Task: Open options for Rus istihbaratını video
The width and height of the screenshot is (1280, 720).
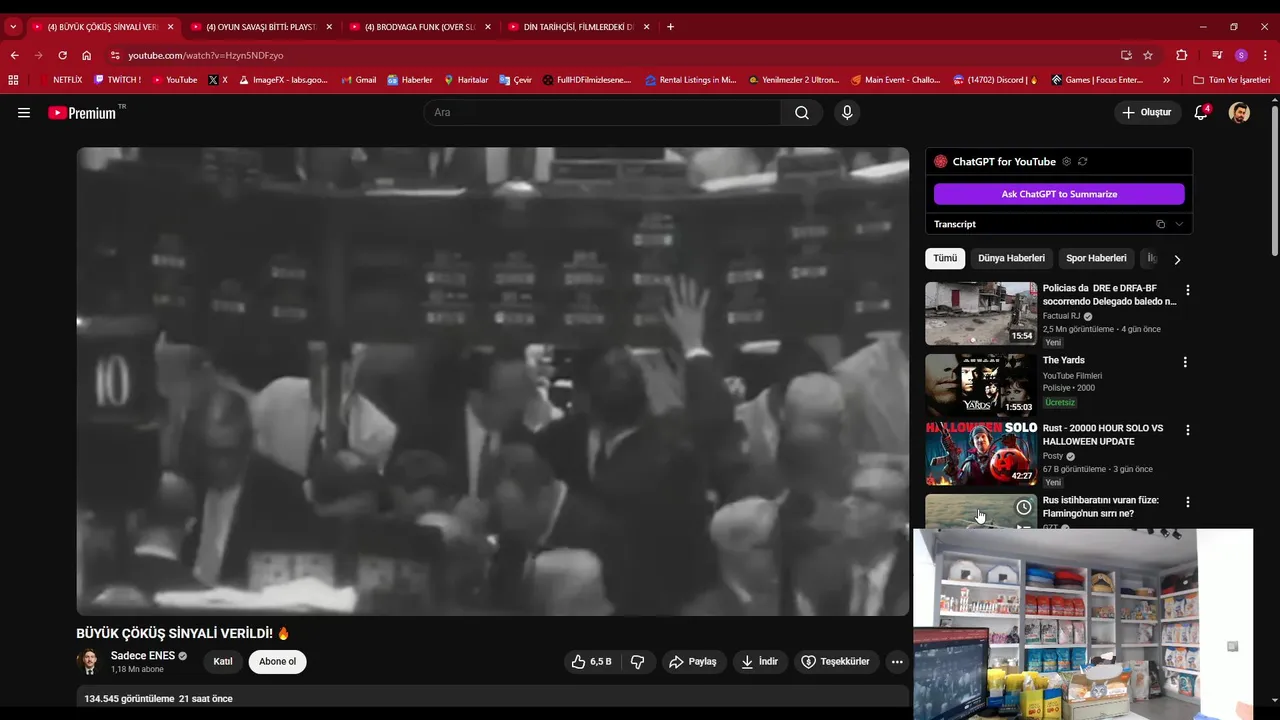Action: pyautogui.click(x=1188, y=502)
